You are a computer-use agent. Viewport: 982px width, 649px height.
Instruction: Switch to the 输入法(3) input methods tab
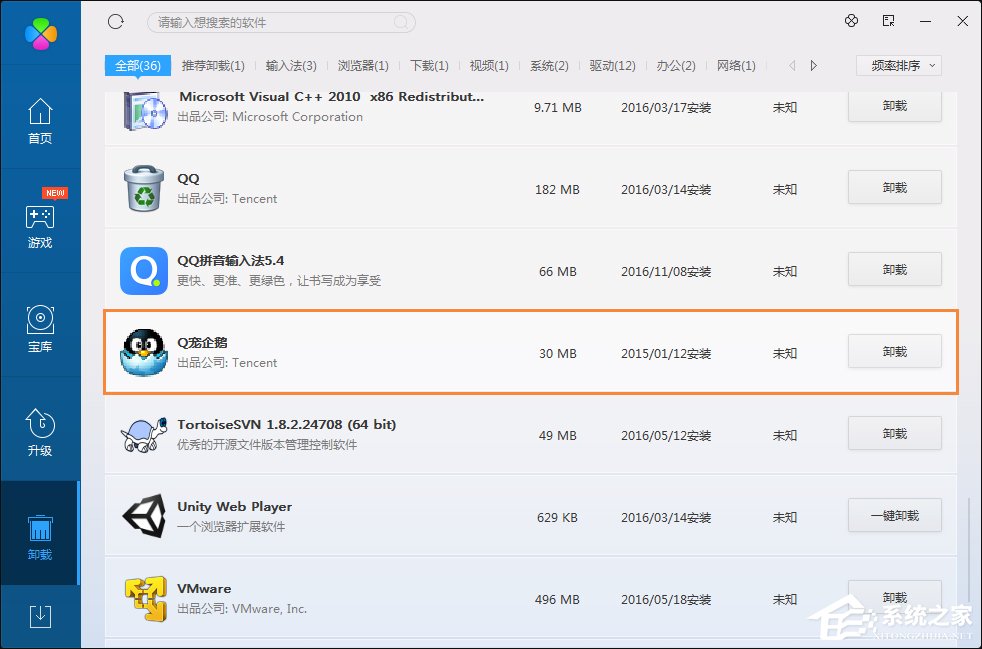[291, 66]
